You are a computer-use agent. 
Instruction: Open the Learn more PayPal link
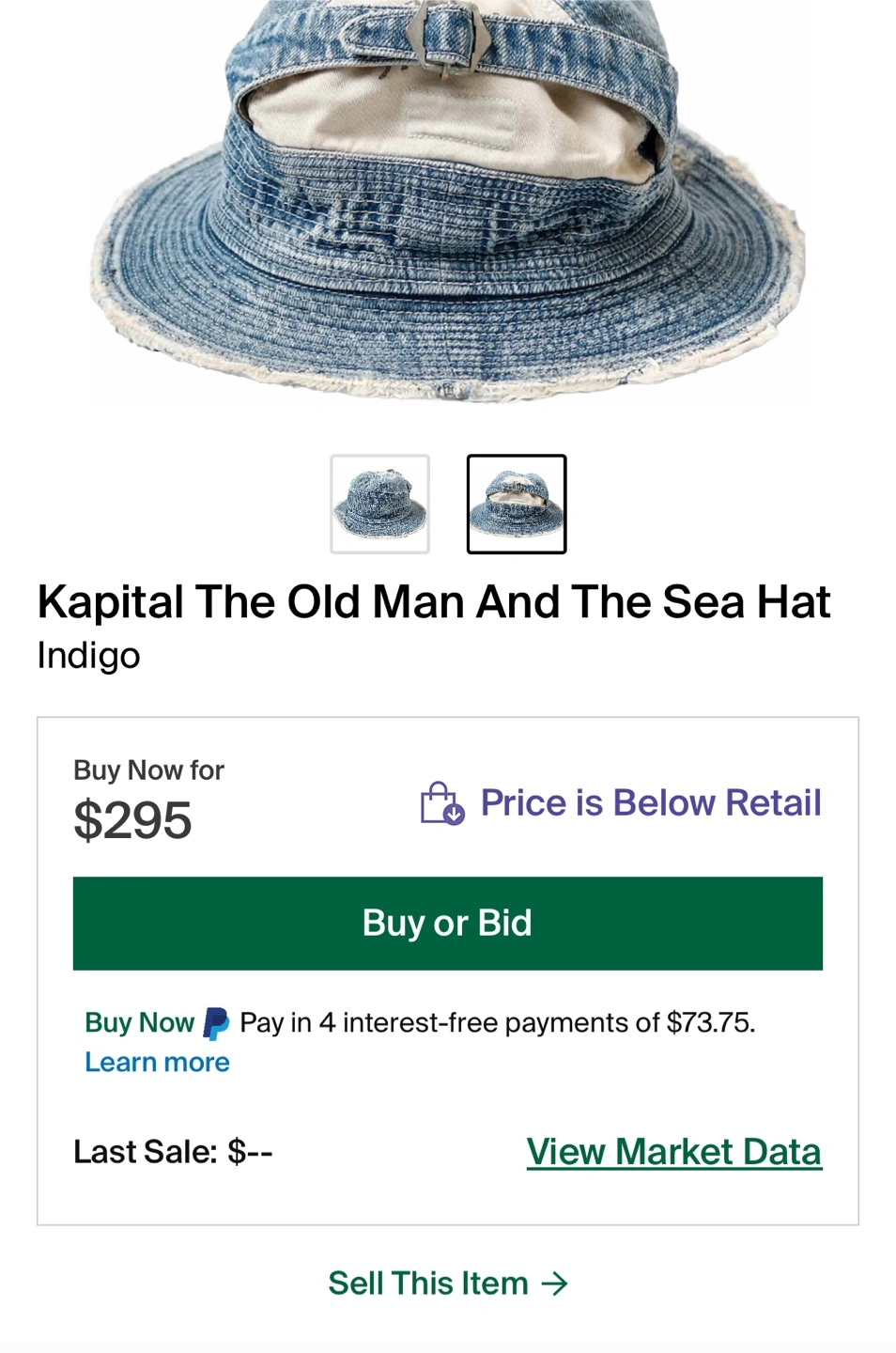tap(157, 1063)
